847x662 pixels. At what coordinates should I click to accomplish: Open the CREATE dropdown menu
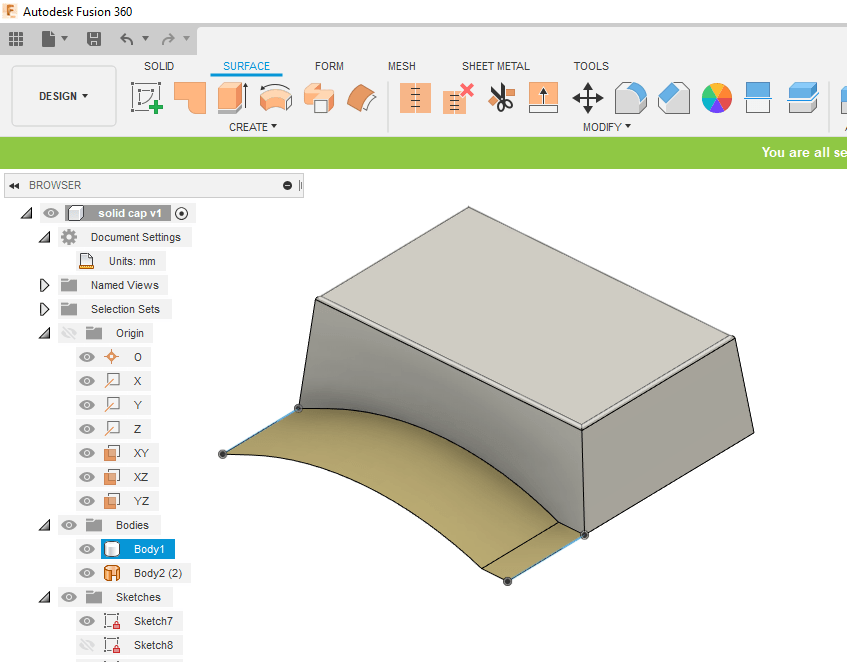(253, 127)
